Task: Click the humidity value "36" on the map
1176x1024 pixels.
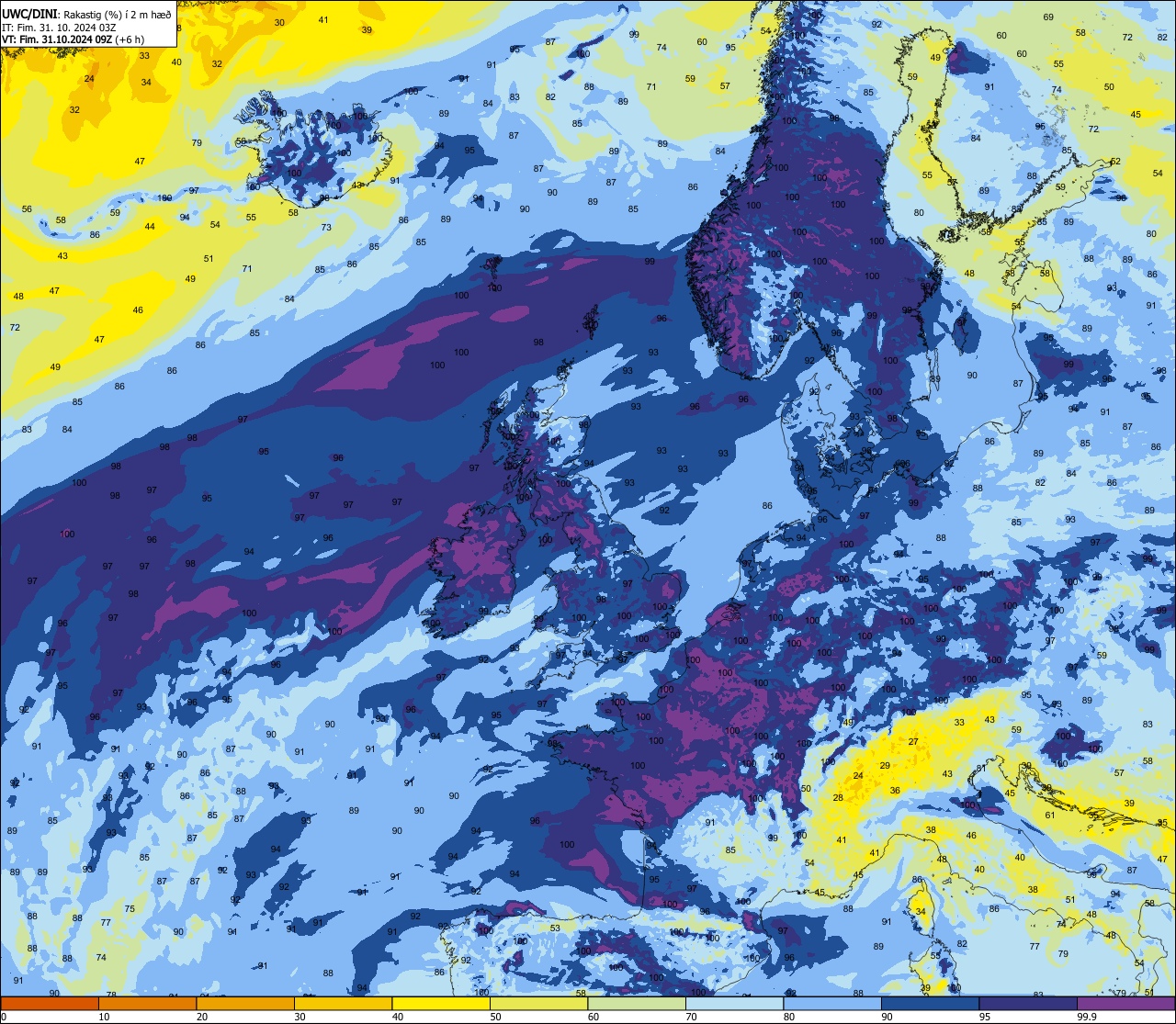Action: click(895, 790)
